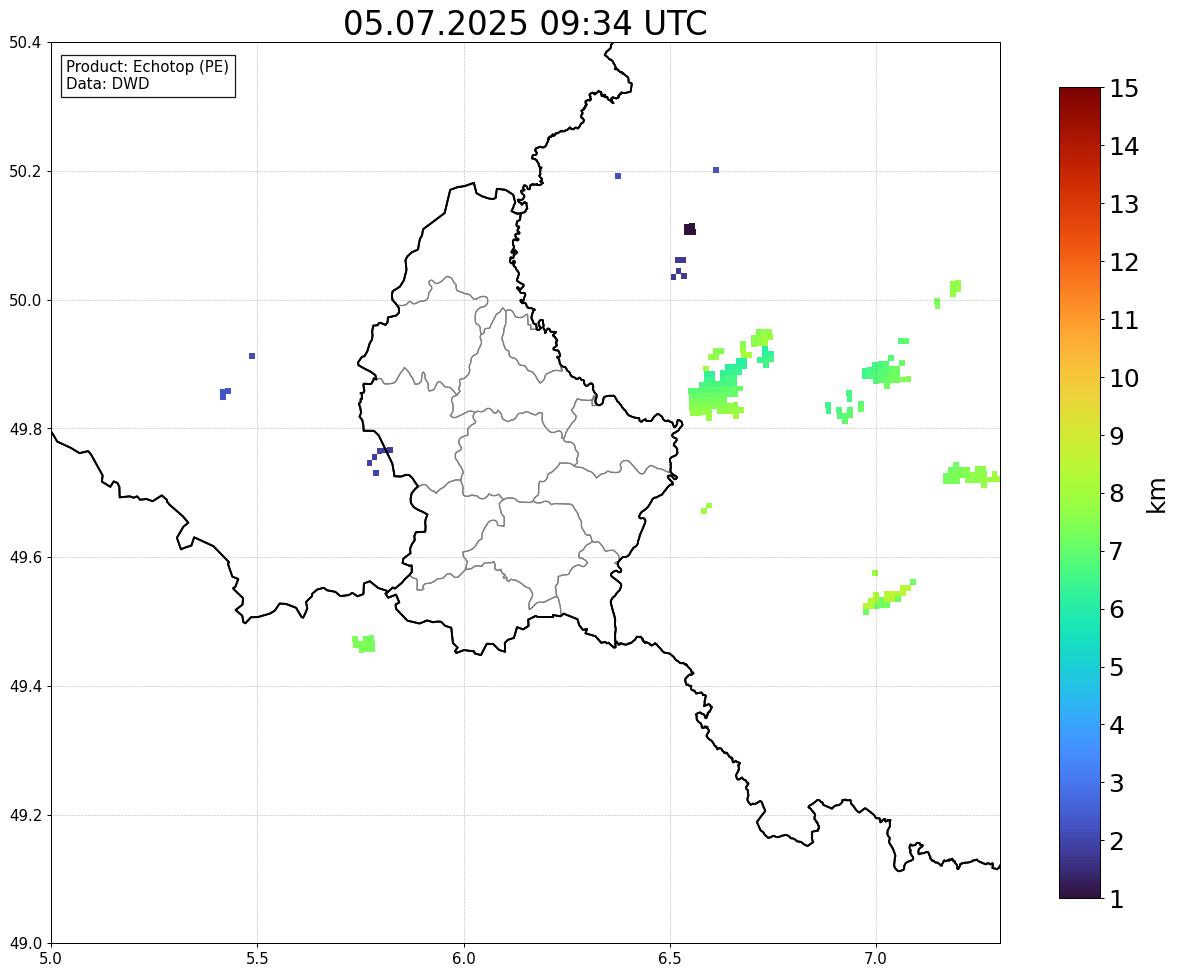Click the colorbar label '7'
Viewport: 1178px width, 976px height.
click(x=1117, y=551)
